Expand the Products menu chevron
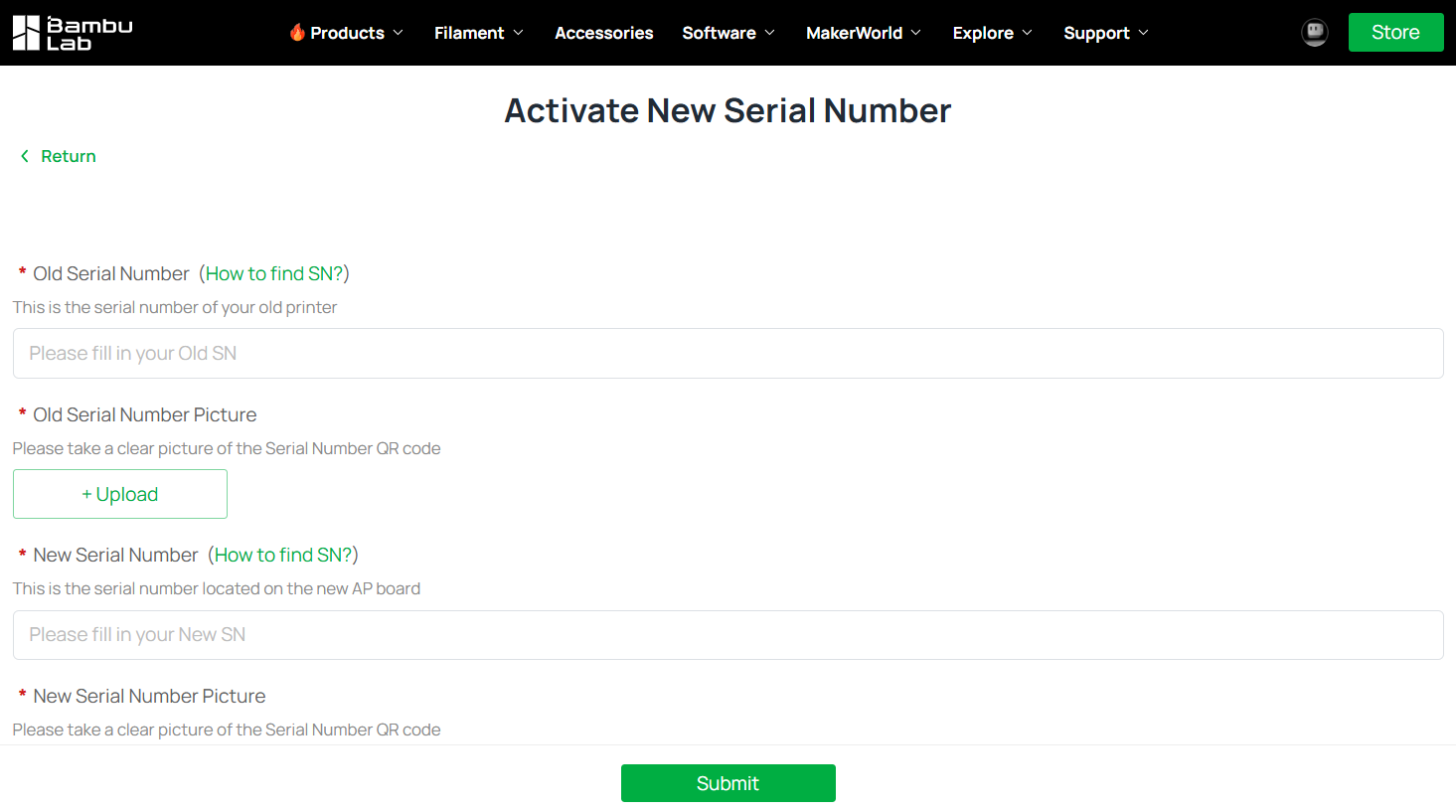The image size is (1456, 812). tap(399, 33)
